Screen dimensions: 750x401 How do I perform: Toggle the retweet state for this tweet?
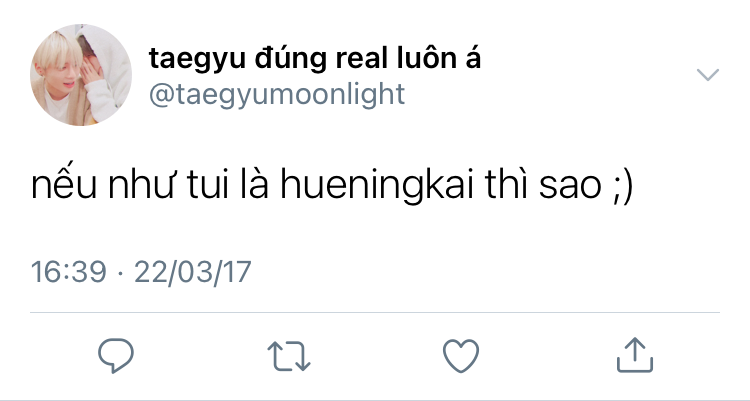(x=289, y=356)
